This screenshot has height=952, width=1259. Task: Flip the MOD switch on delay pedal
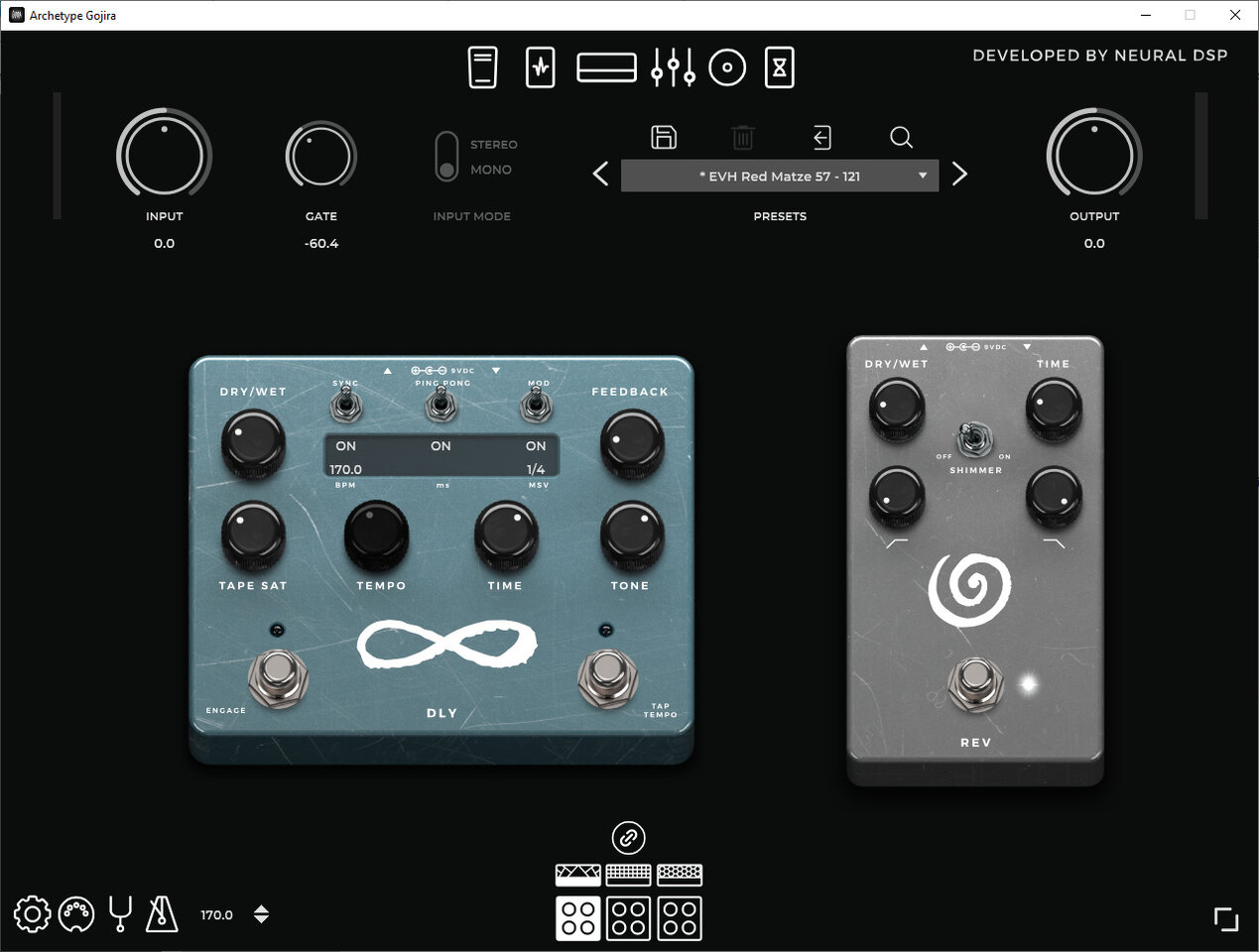pyautogui.click(x=536, y=405)
